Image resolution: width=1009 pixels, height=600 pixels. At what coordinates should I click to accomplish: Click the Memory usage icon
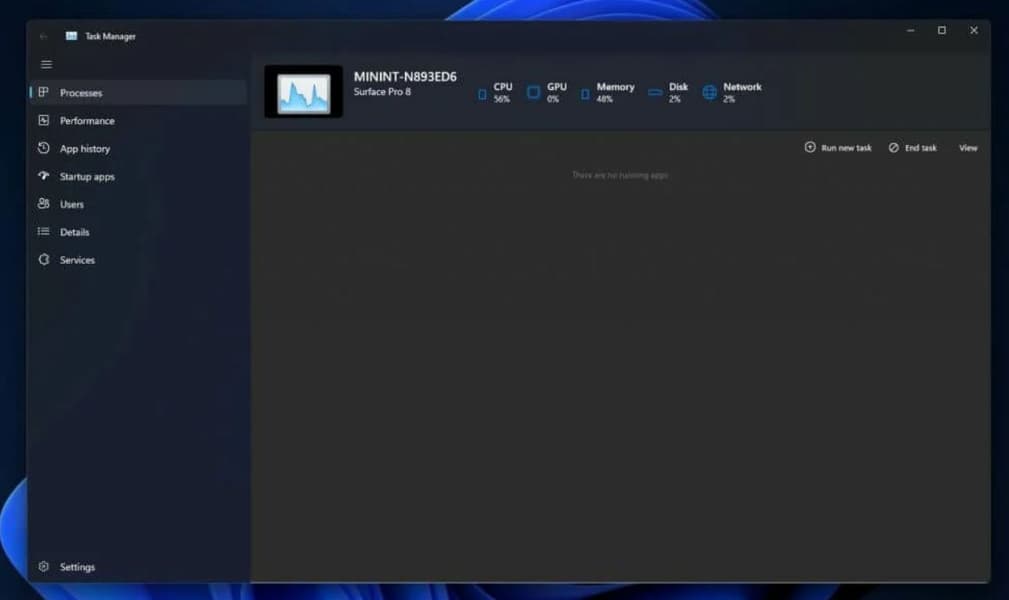[x=584, y=94]
